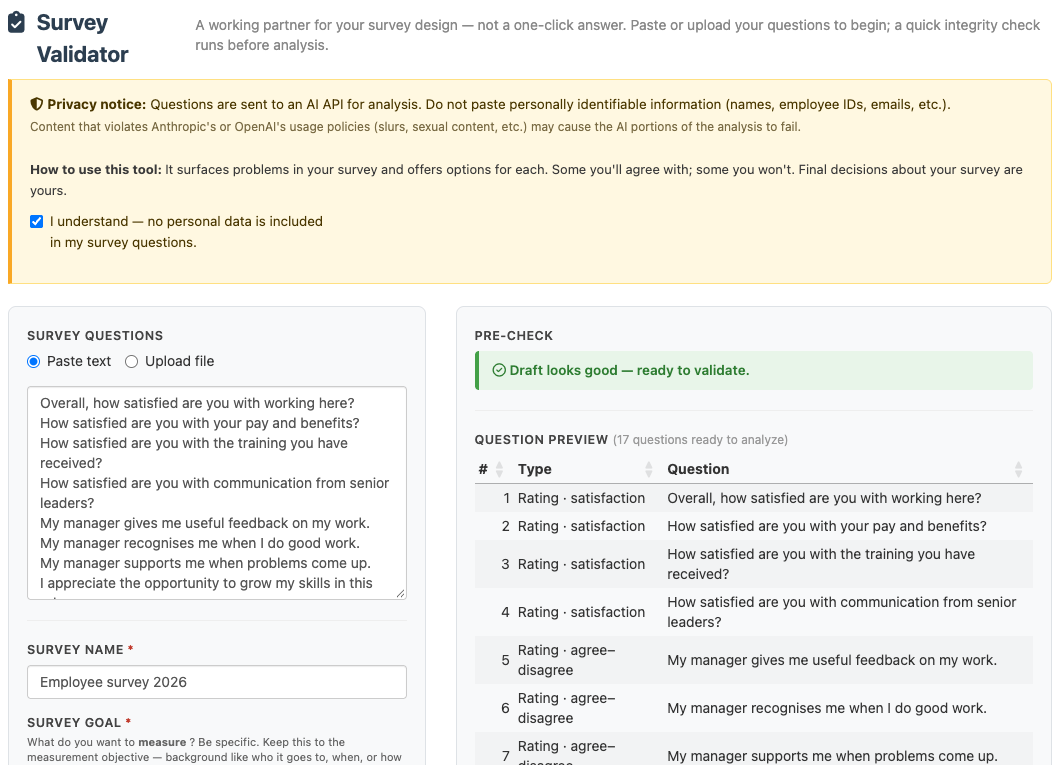The height and width of the screenshot is (765, 1060).
Task: Click the 'Rating · agree–disagree' type in row 6
Action: [x=567, y=708]
